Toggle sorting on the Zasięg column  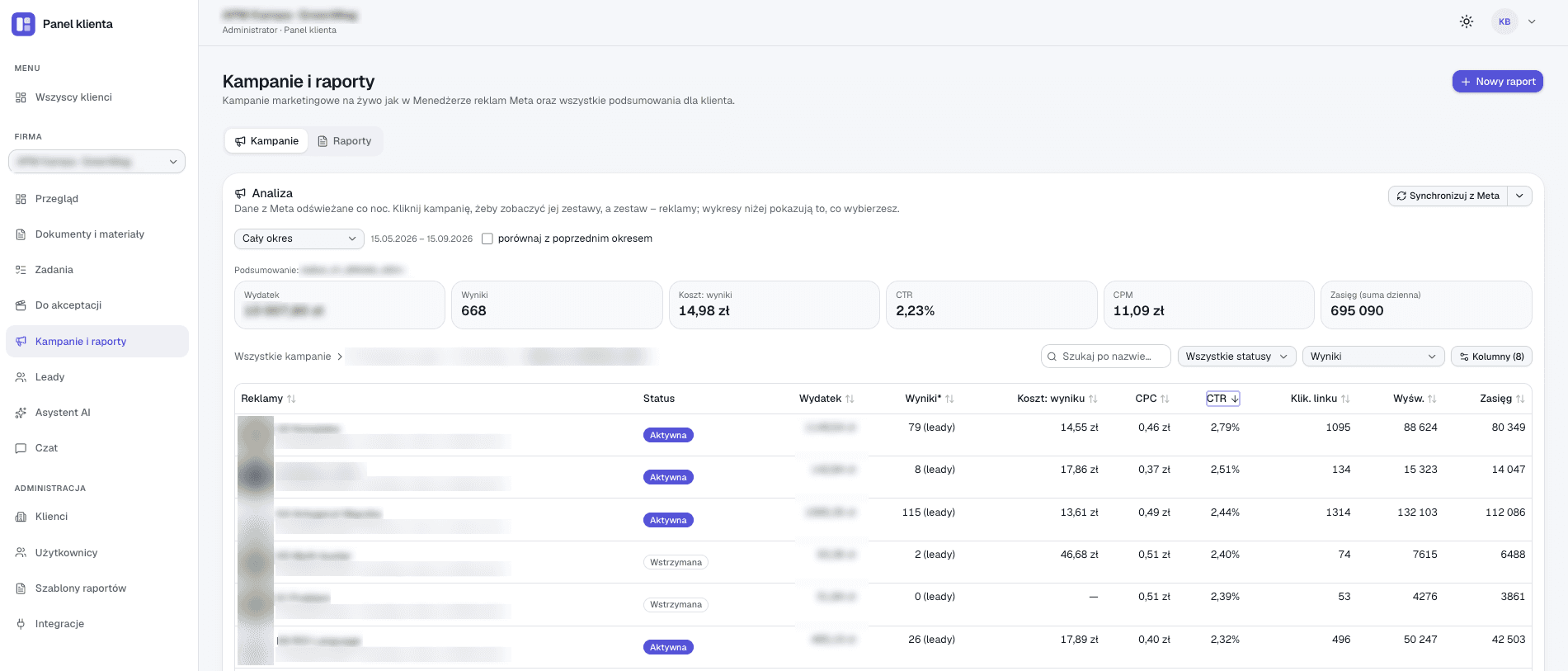1520,399
